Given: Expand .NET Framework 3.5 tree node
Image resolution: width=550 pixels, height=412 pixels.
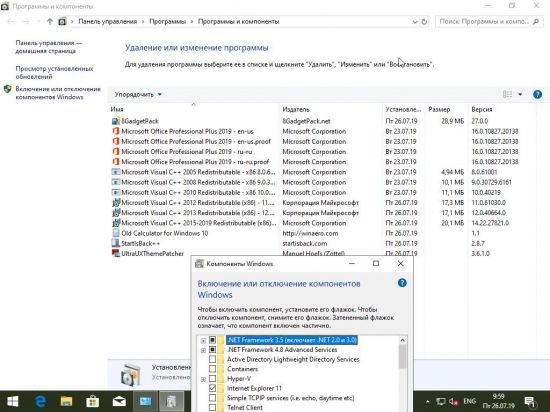Looking at the screenshot, I should click(203, 340).
